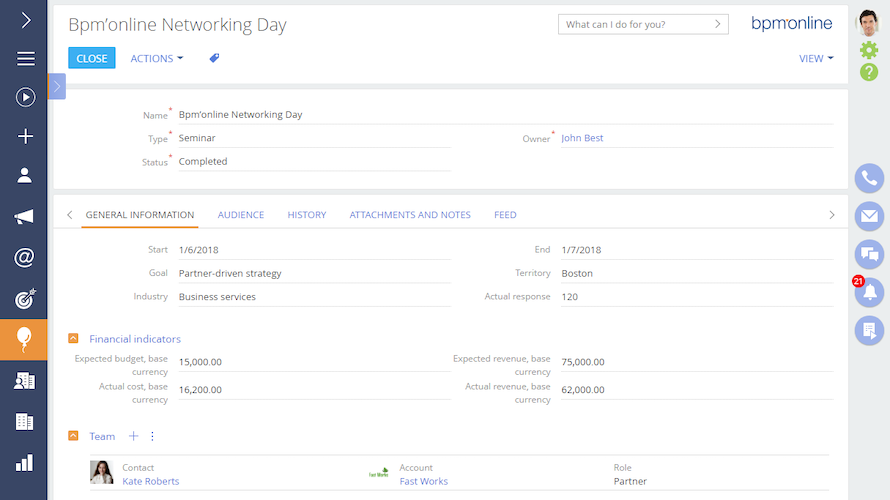Screen dimensions: 890x500
Task: Open the VIEW dropdown menu
Action: tap(816, 59)
